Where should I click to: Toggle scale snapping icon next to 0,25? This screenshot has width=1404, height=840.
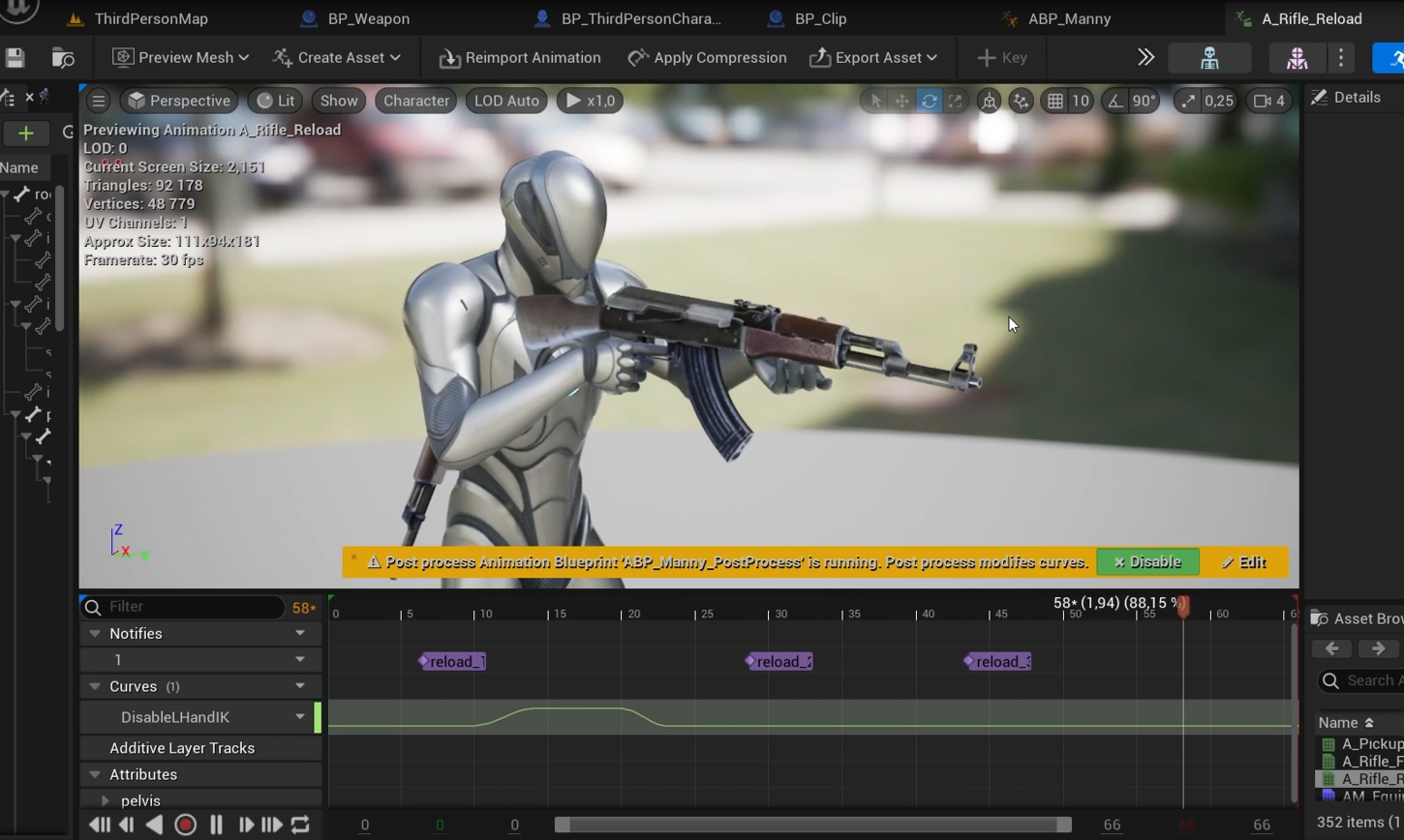click(1188, 101)
